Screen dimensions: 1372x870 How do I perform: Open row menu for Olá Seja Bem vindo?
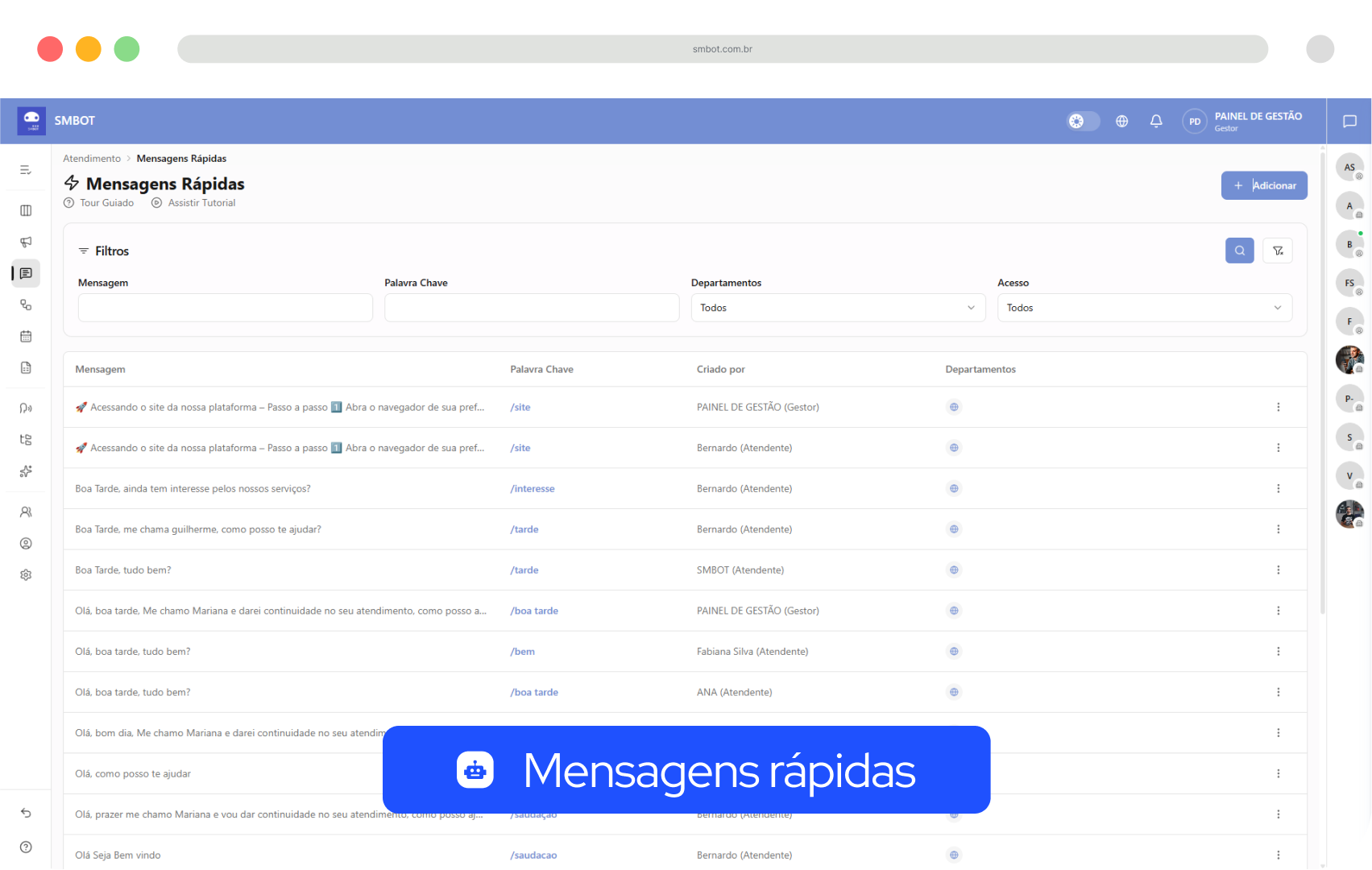(x=1278, y=855)
